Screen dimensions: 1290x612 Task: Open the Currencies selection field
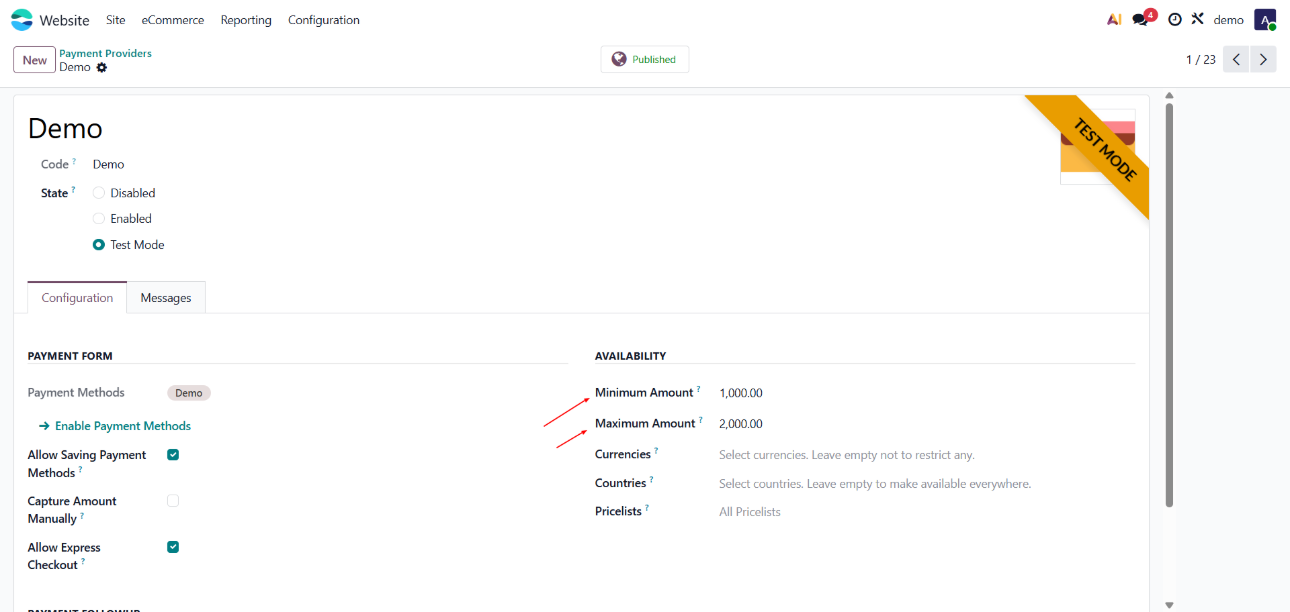tap(846, 455)
